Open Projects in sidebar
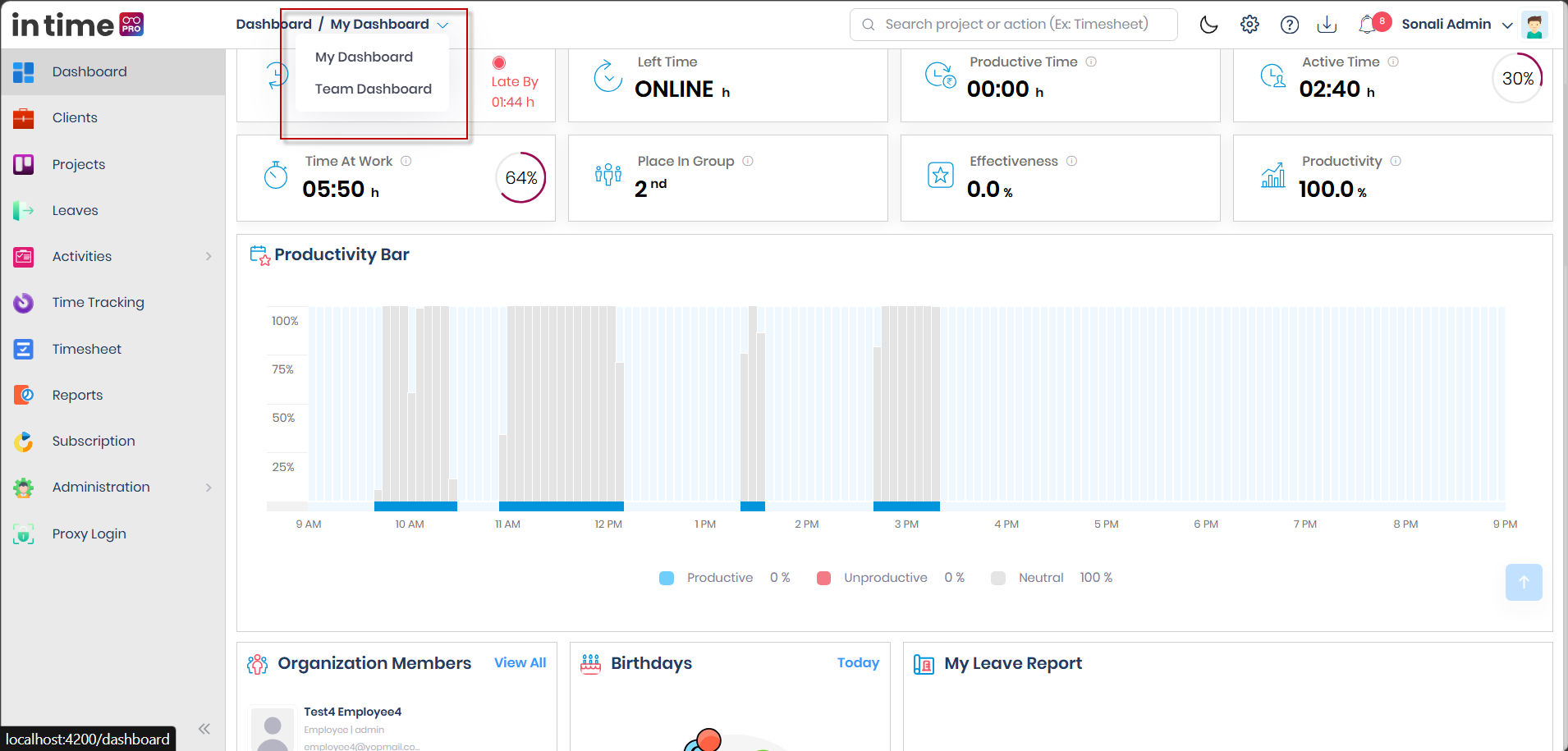The width and height of the screenshot is (1568, 751). 113,164
